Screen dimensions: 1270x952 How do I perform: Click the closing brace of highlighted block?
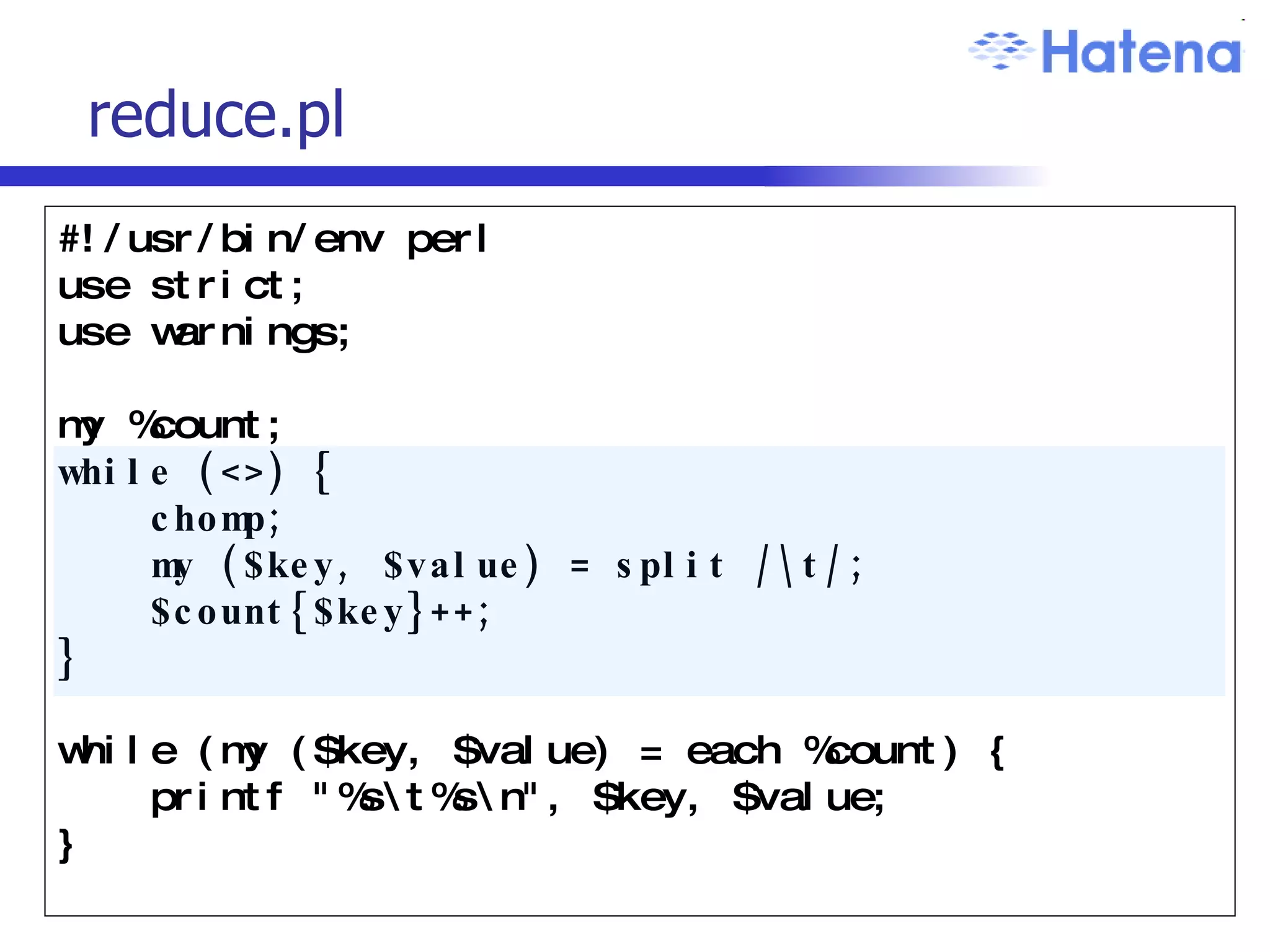tap(66, 658)
